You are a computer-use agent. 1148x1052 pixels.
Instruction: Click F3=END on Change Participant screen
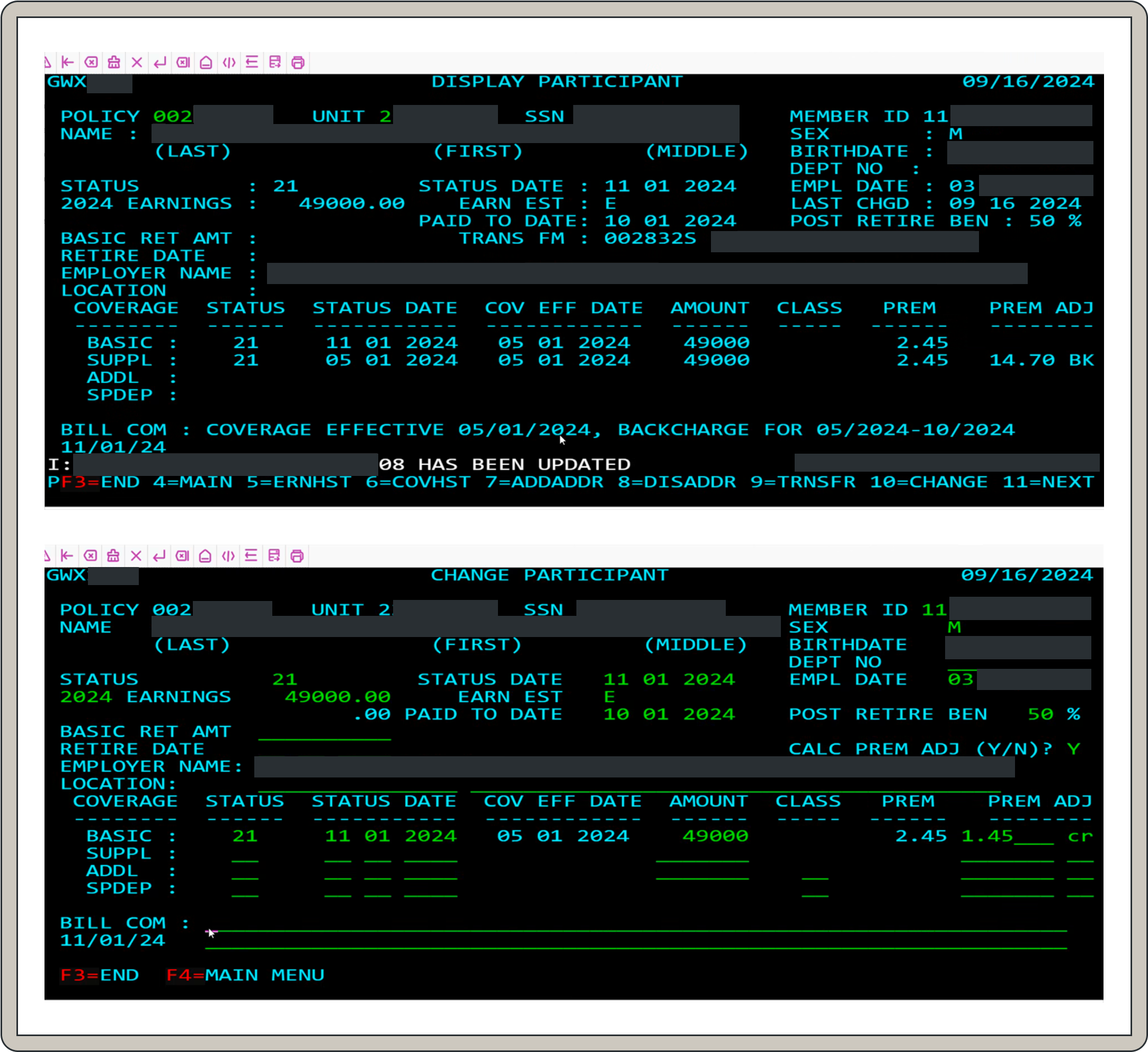100,975
